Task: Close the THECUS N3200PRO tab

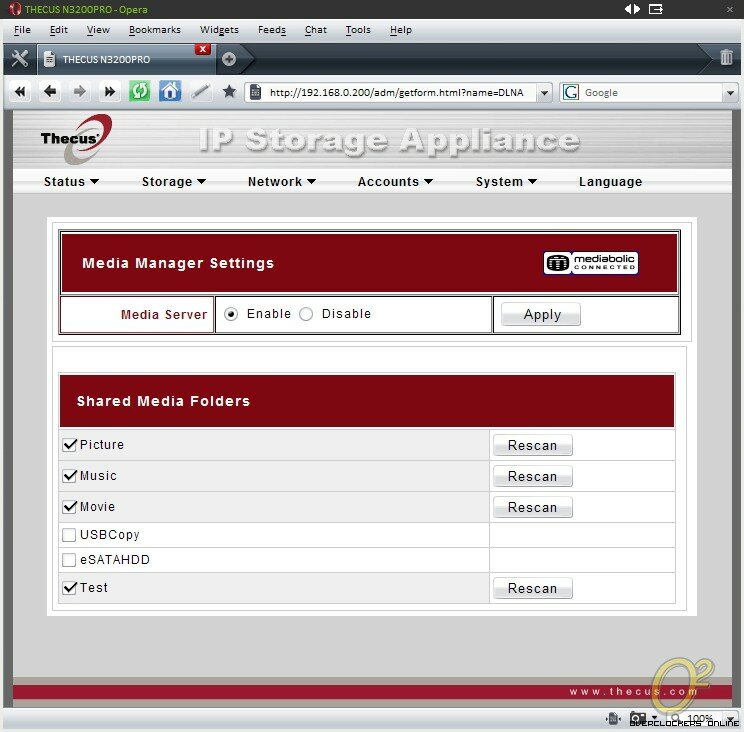Action: point(203,49)
